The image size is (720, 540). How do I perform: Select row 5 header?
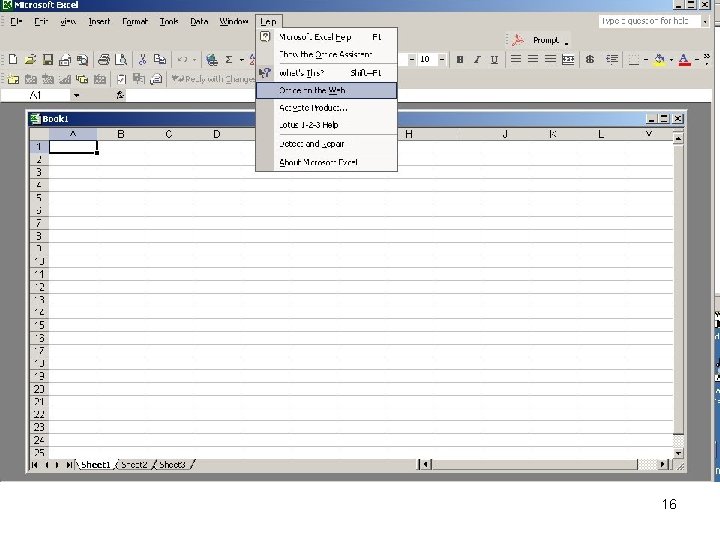pos(39,198)
